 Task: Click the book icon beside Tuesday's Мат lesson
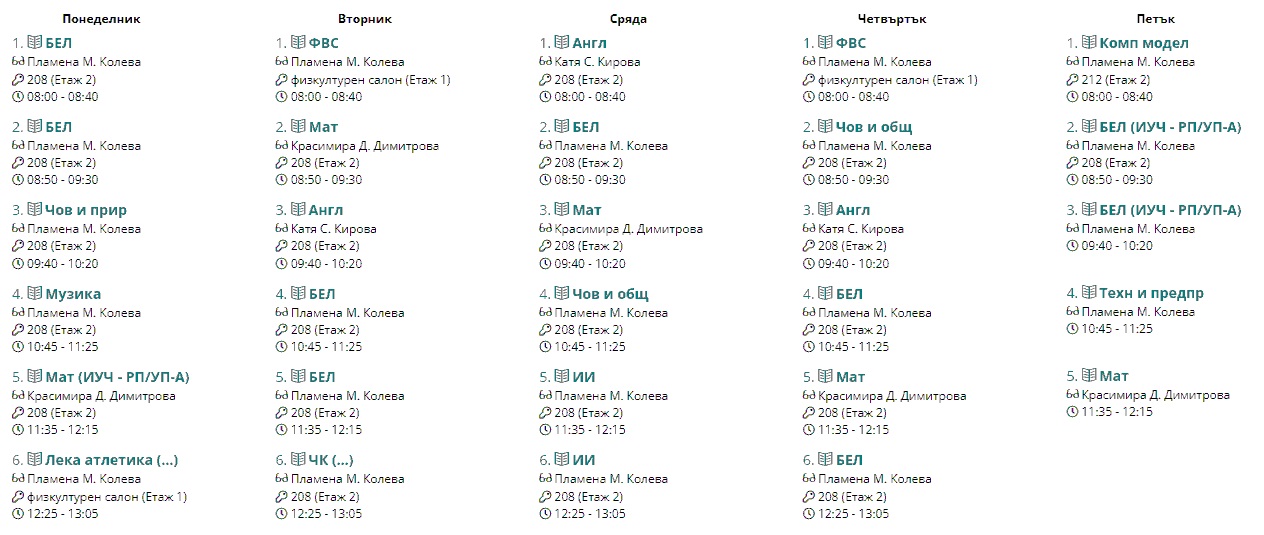point(298,127)
